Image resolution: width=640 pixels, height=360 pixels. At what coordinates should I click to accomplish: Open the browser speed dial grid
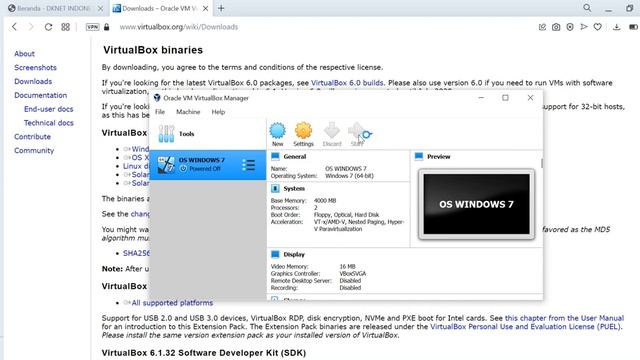65,27
